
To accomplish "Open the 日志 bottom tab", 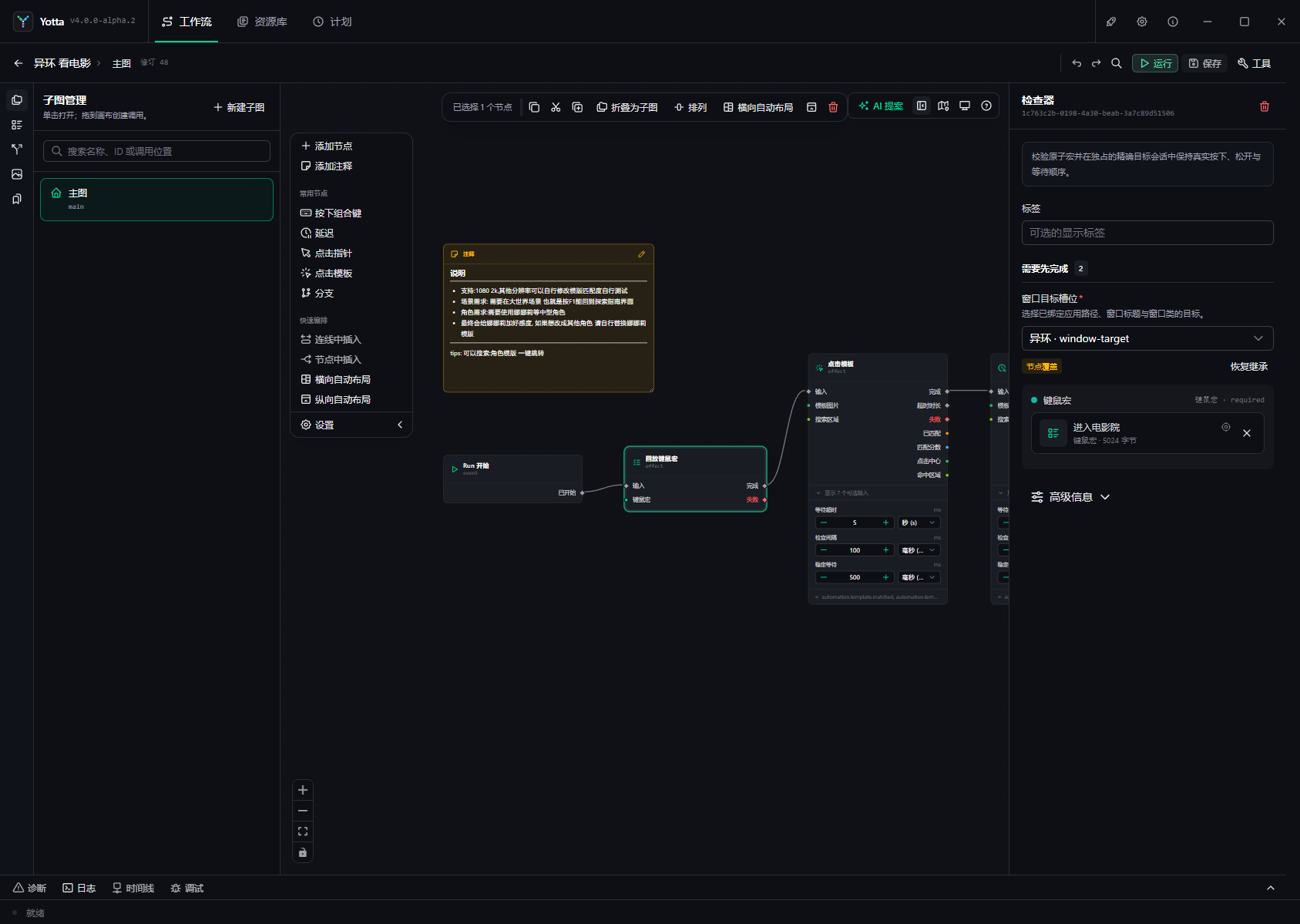I will point(79,888).
